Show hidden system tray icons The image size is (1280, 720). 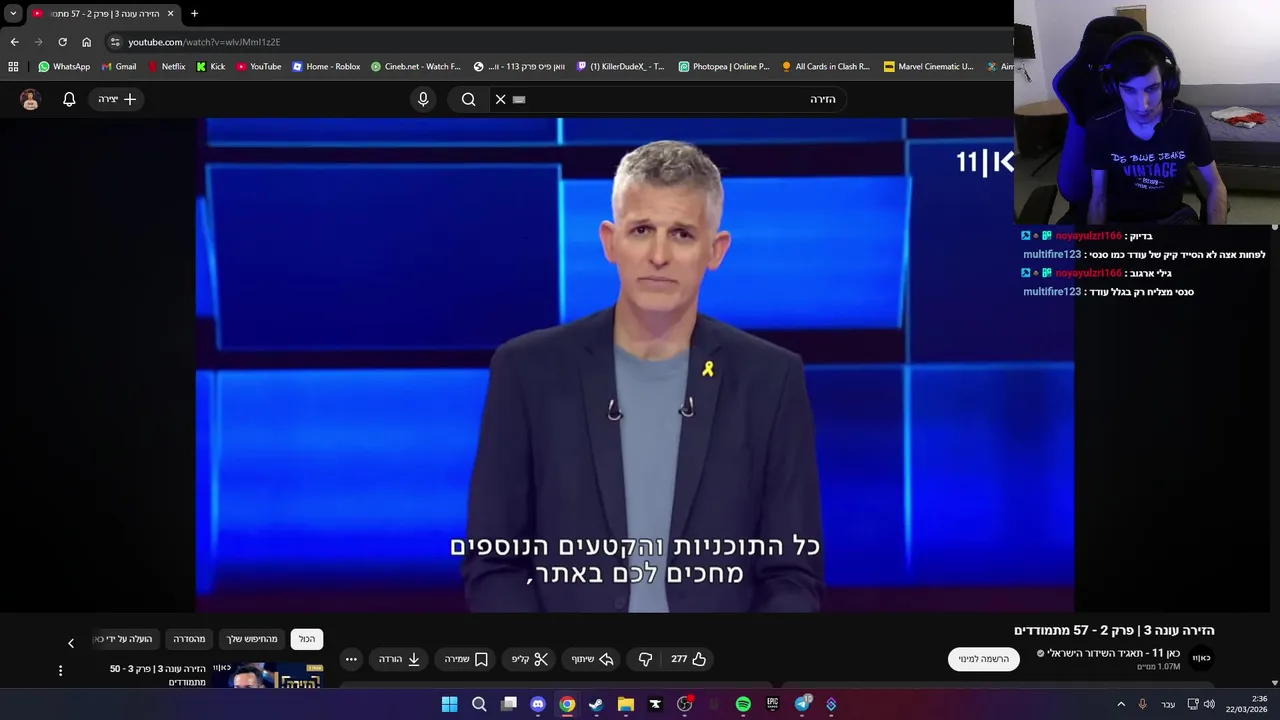(1121, 704)
